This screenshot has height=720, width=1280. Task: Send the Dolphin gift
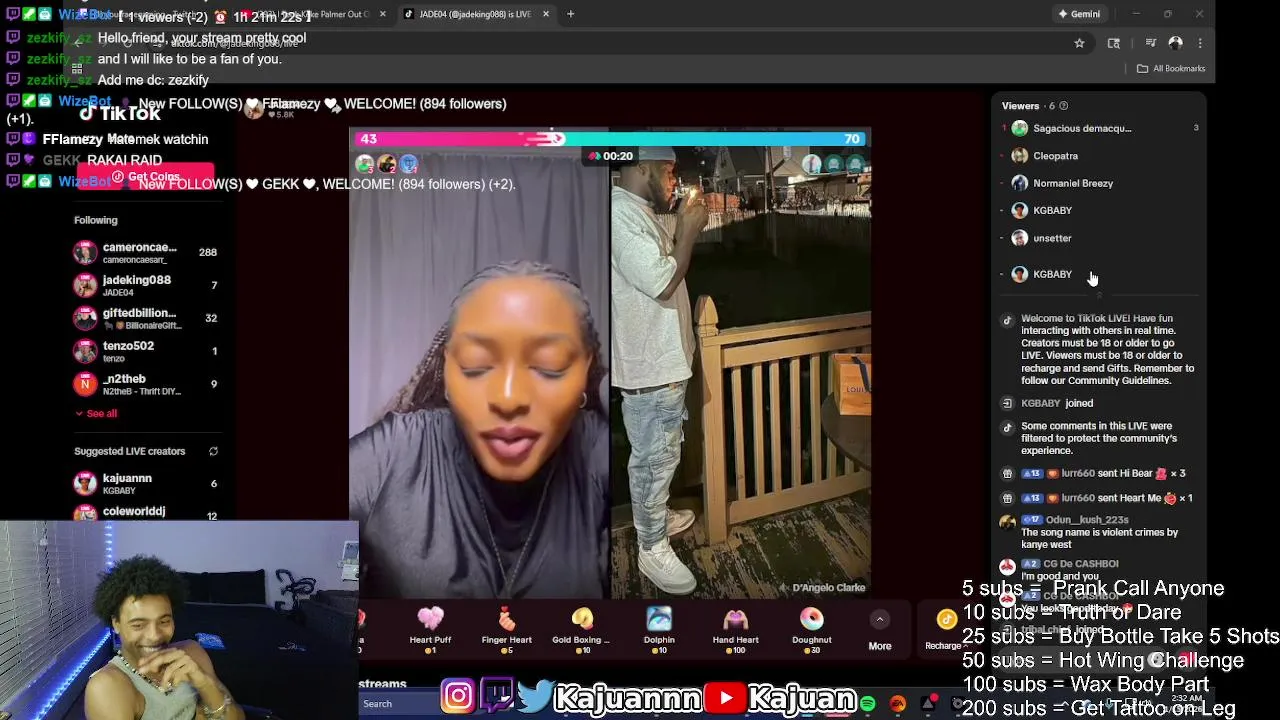point(659,630)
